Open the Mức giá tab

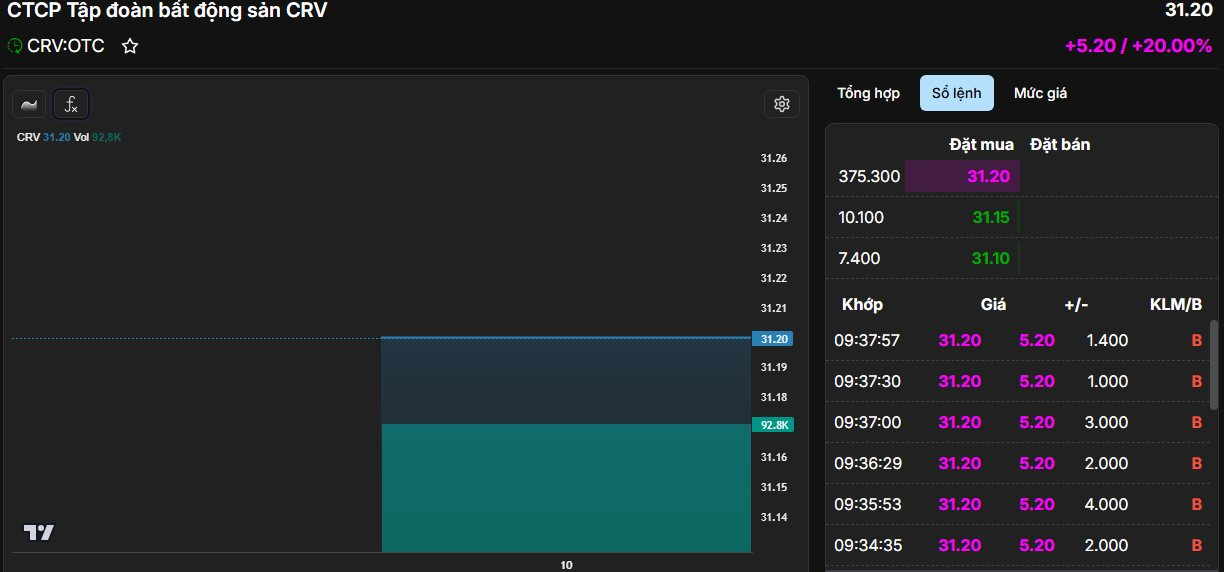click(x=1040, y=93)
